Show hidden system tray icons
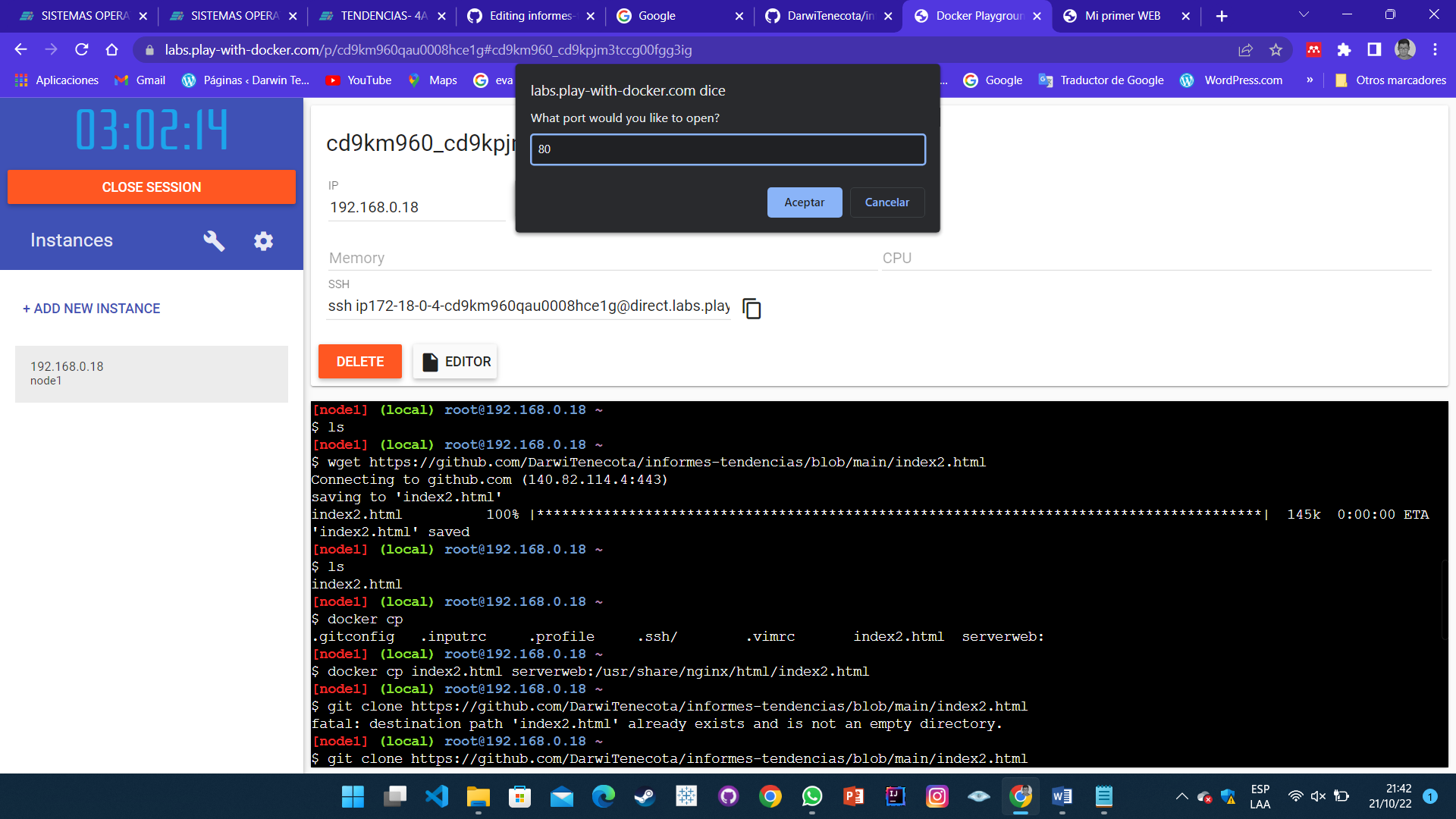The width and height of the screenshot is (1456, 819). (x=1181, y=797)
